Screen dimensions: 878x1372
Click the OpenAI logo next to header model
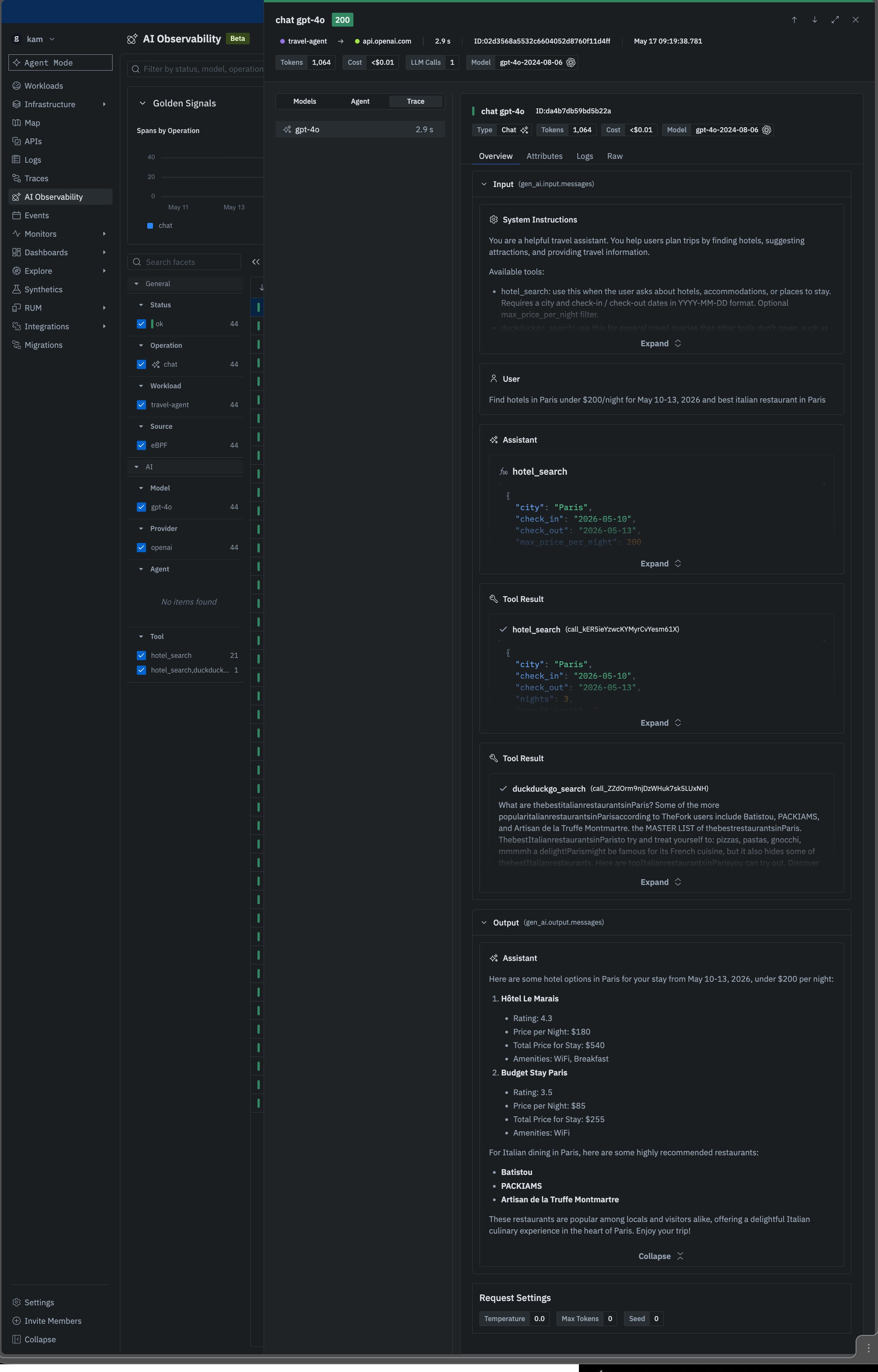[571, 63]
